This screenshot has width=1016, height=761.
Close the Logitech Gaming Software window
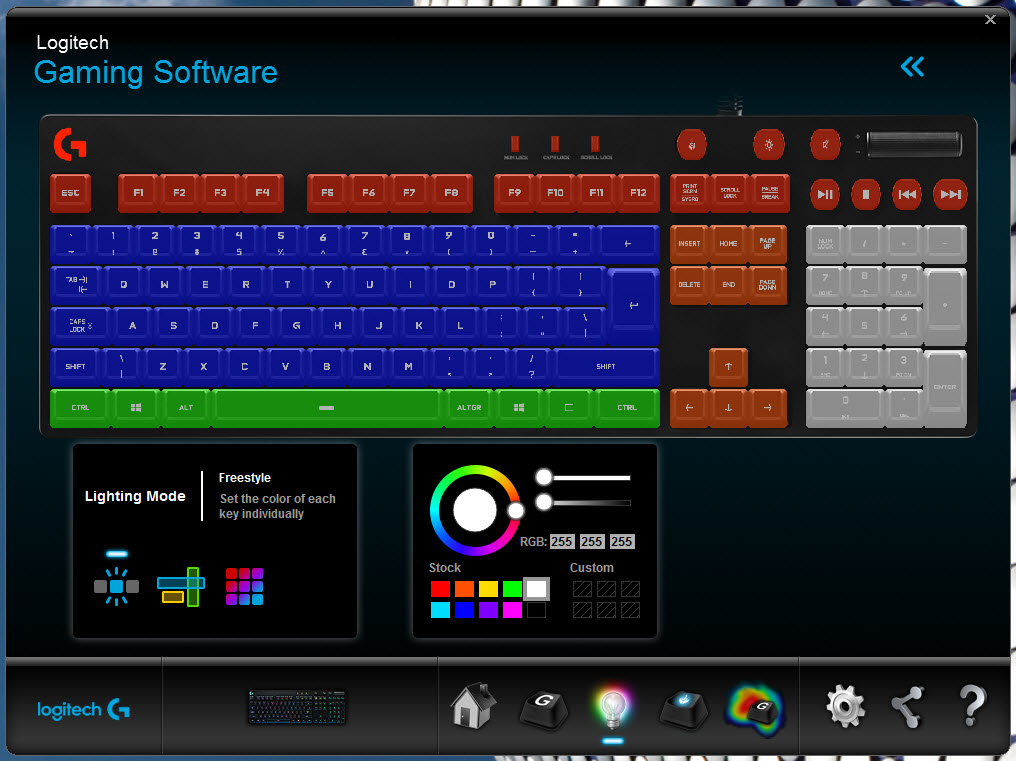990,19
